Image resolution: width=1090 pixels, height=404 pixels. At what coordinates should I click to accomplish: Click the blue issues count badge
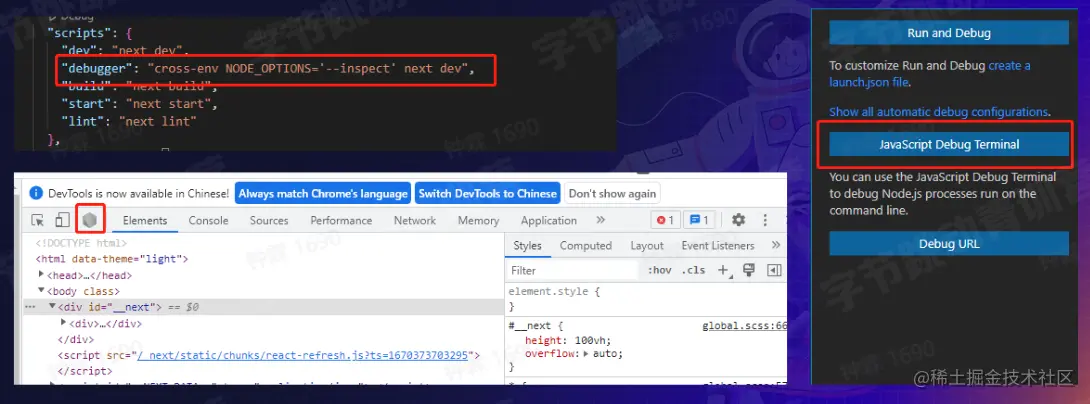click(x=699, y=220)
